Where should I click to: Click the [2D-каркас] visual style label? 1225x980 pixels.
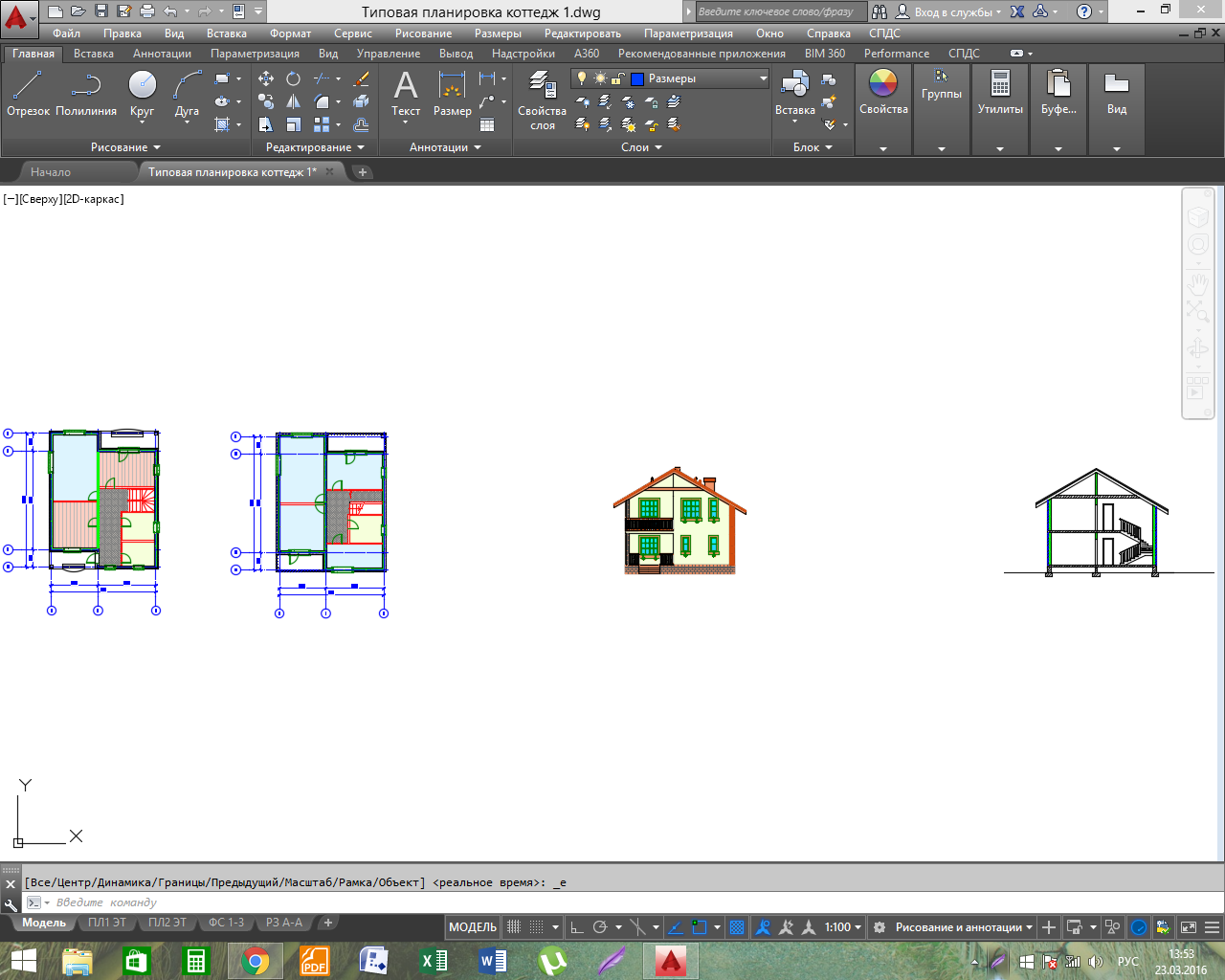94,199
